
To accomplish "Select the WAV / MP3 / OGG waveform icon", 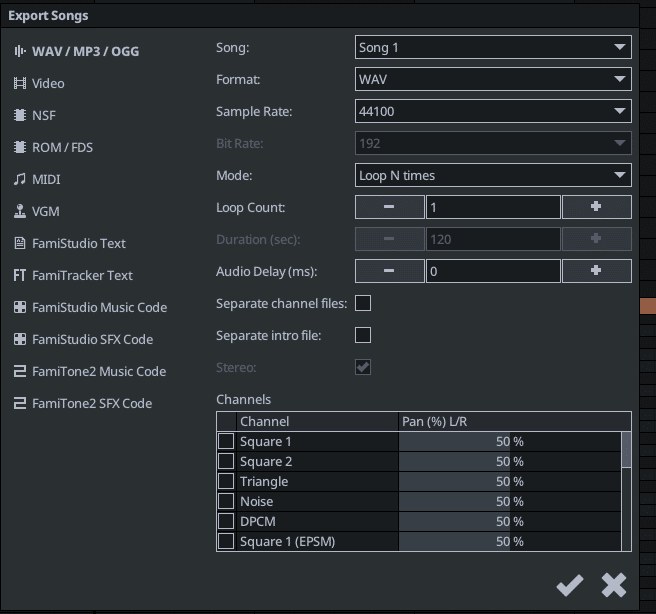I will (x=20, y=51).
